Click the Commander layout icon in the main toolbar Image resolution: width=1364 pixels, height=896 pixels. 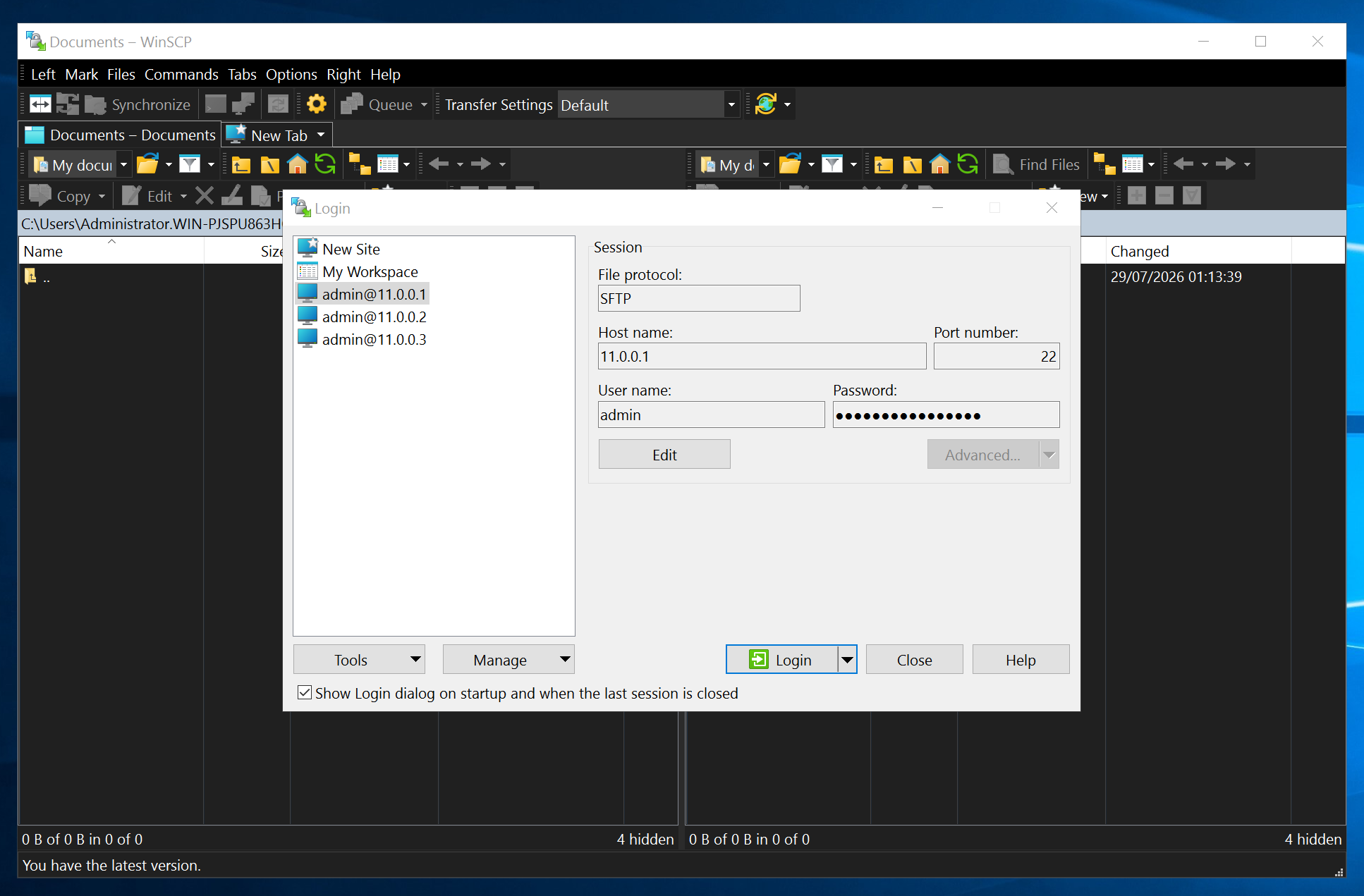[40, 104]
